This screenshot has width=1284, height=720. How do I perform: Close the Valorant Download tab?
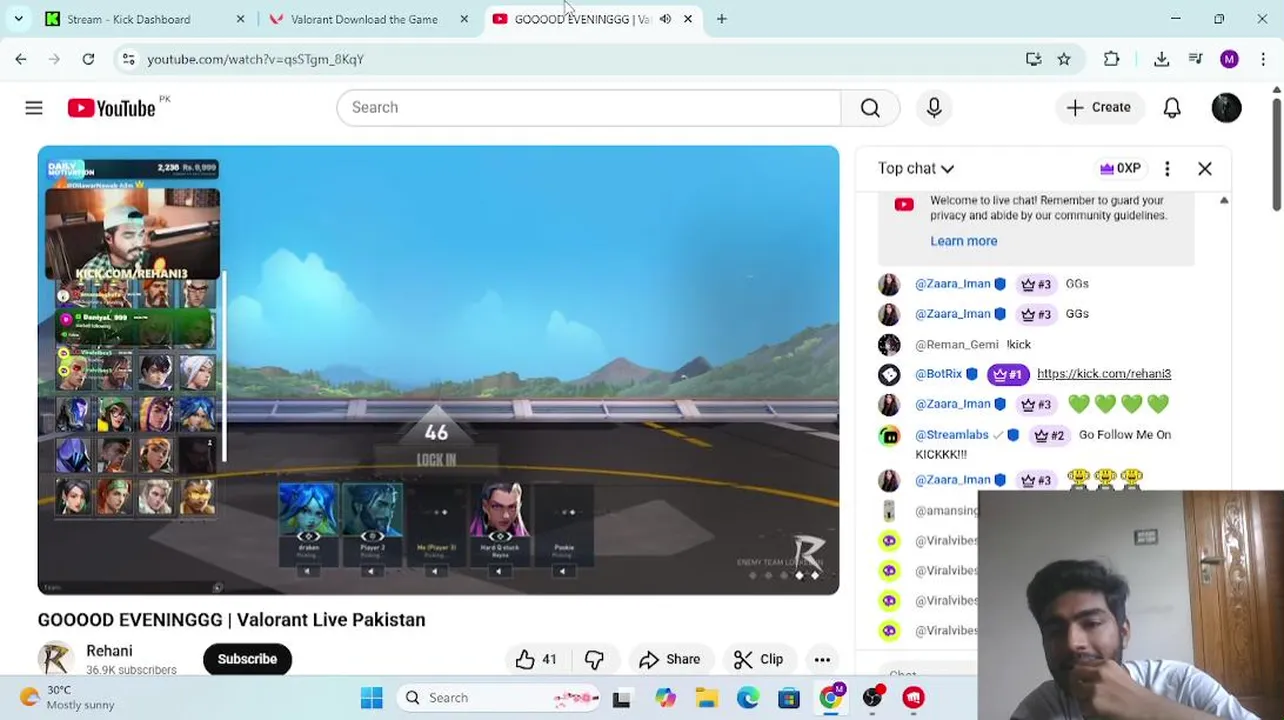pos(464,19)
